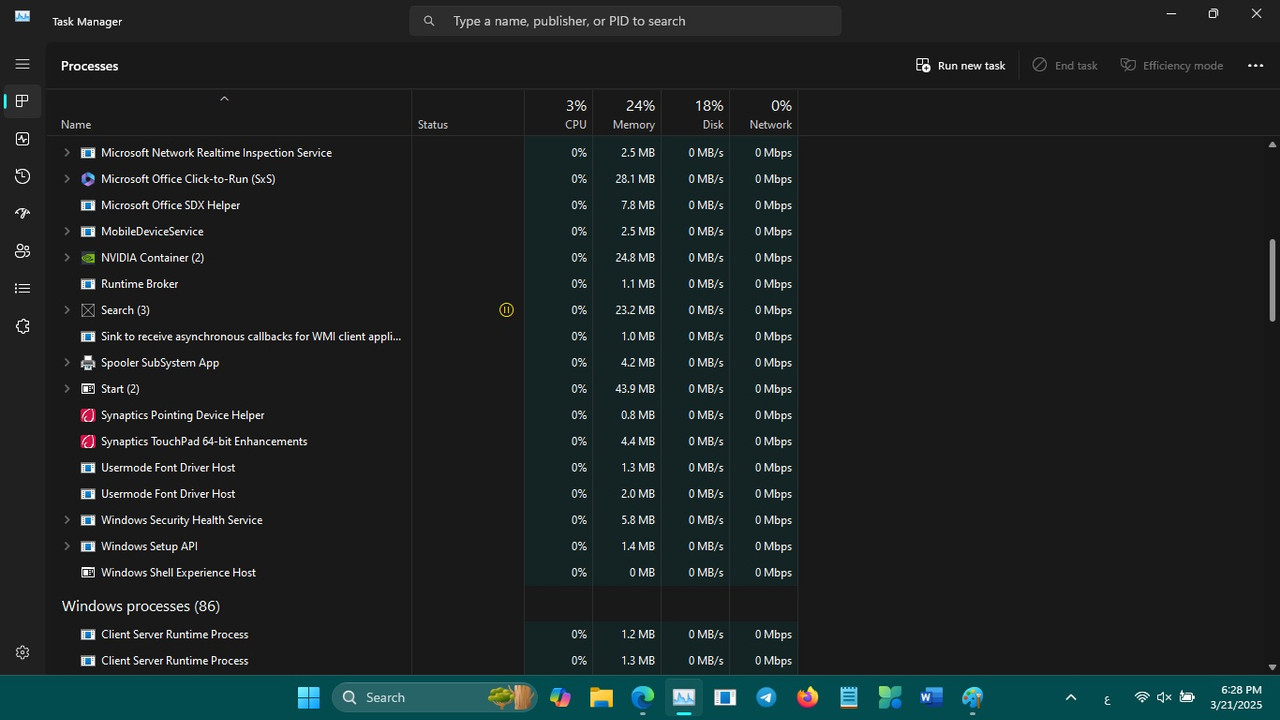This screenshot has height=720, width=1280.
Task: Open Copilot from the taskbar
Action: click(560, 697)
